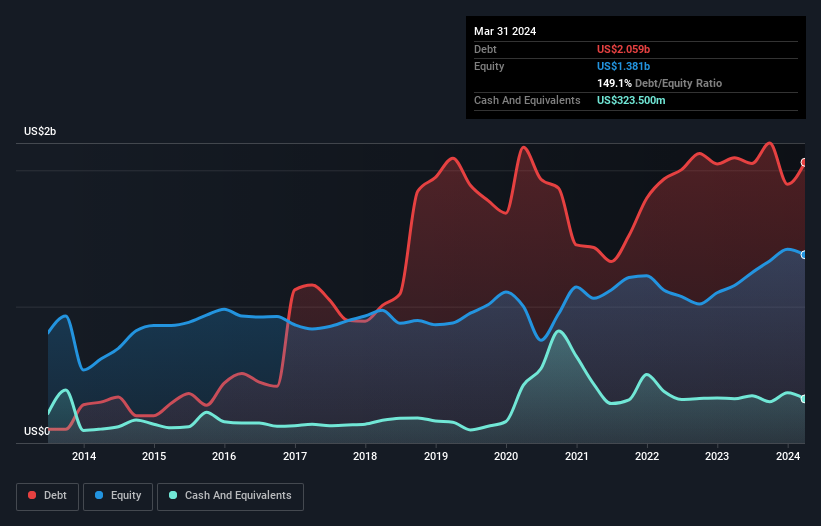821x526 pixels.
Task: Click the 2018 x-axis label
Action: click(x=365, y=456)
